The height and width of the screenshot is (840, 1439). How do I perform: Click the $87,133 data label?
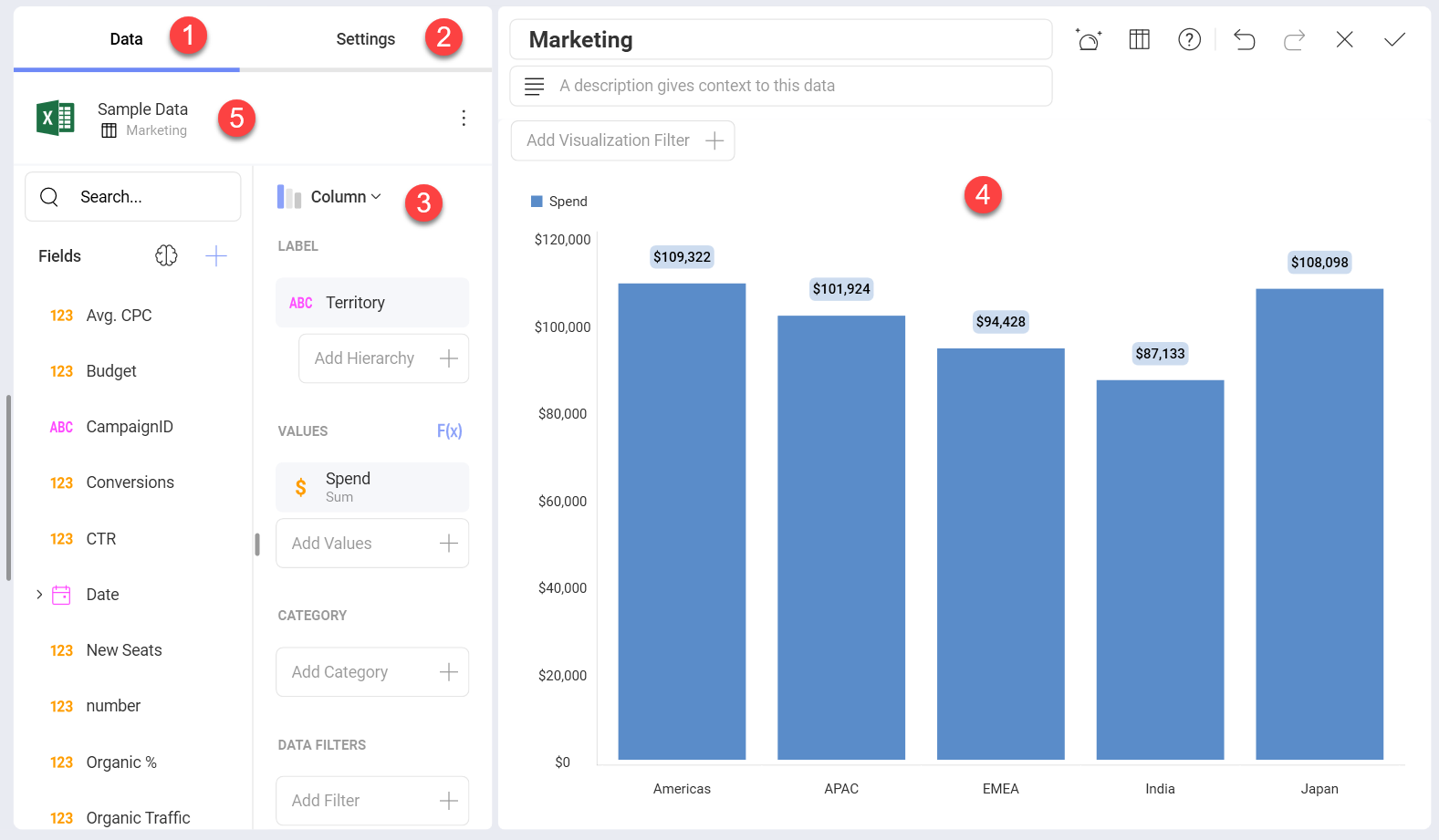pos(1160,354)
